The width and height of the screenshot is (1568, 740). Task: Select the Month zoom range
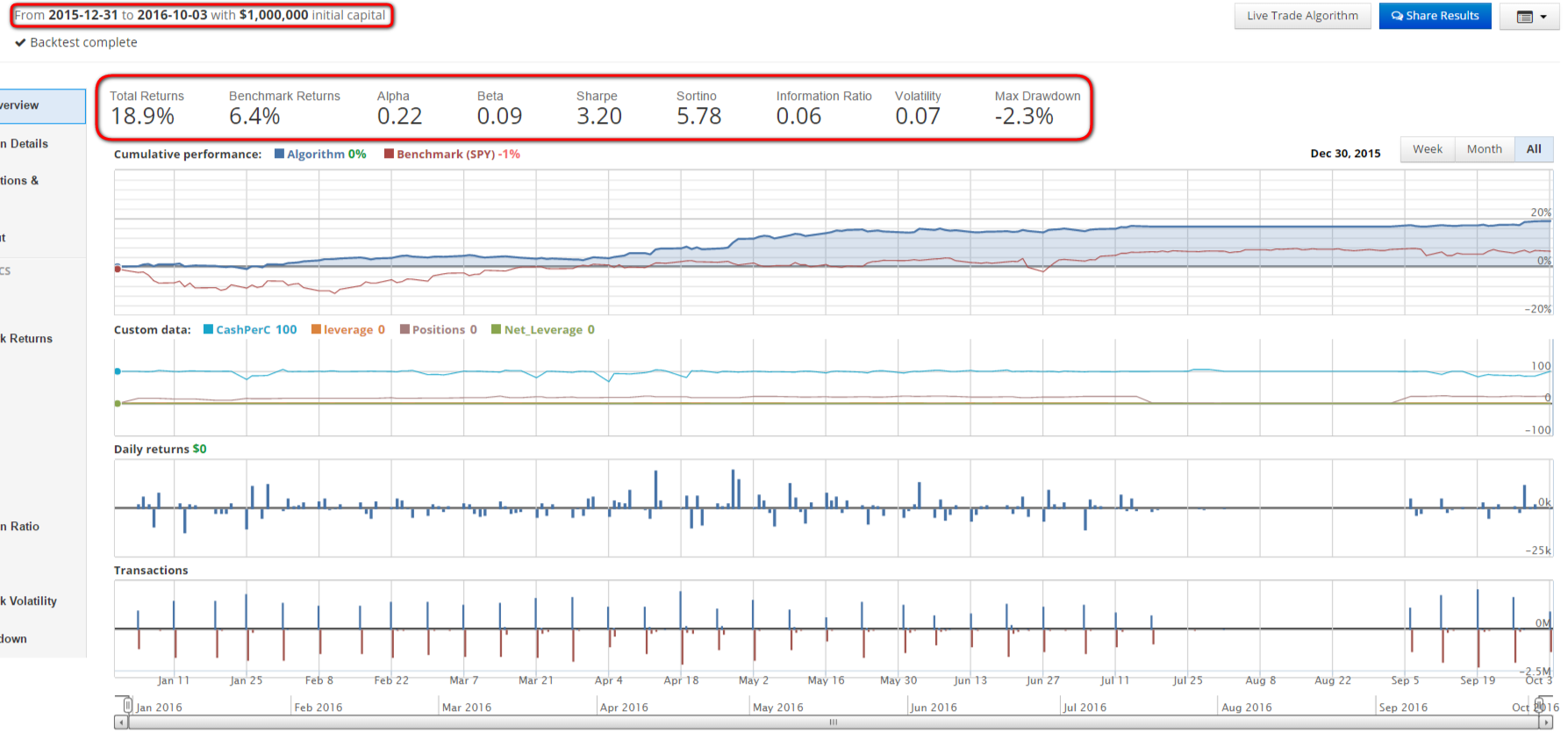tap(1485, 149)
